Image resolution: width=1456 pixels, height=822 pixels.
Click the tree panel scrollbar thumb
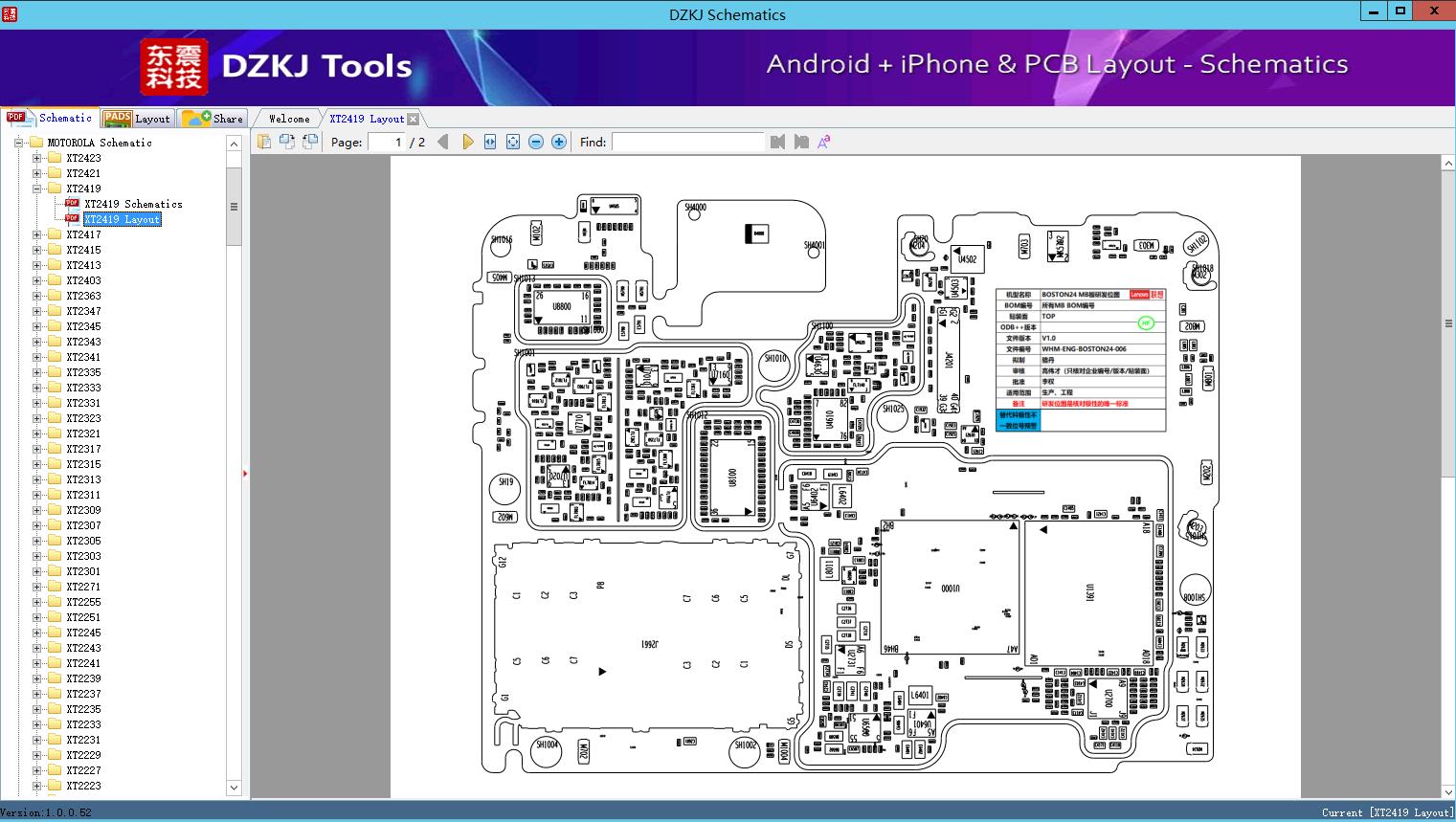click(234, 206)
